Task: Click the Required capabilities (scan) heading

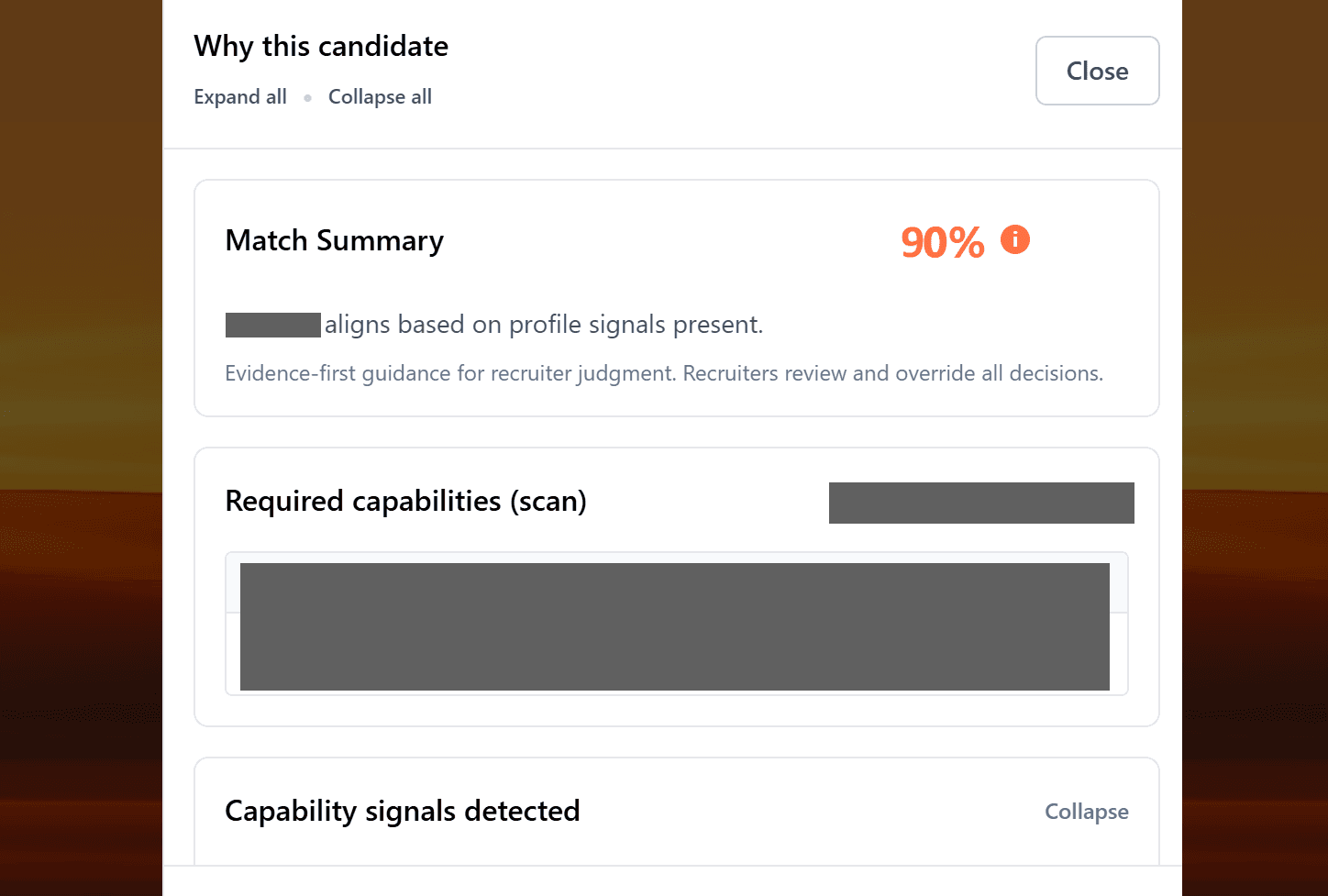Action: click(405, 501)
